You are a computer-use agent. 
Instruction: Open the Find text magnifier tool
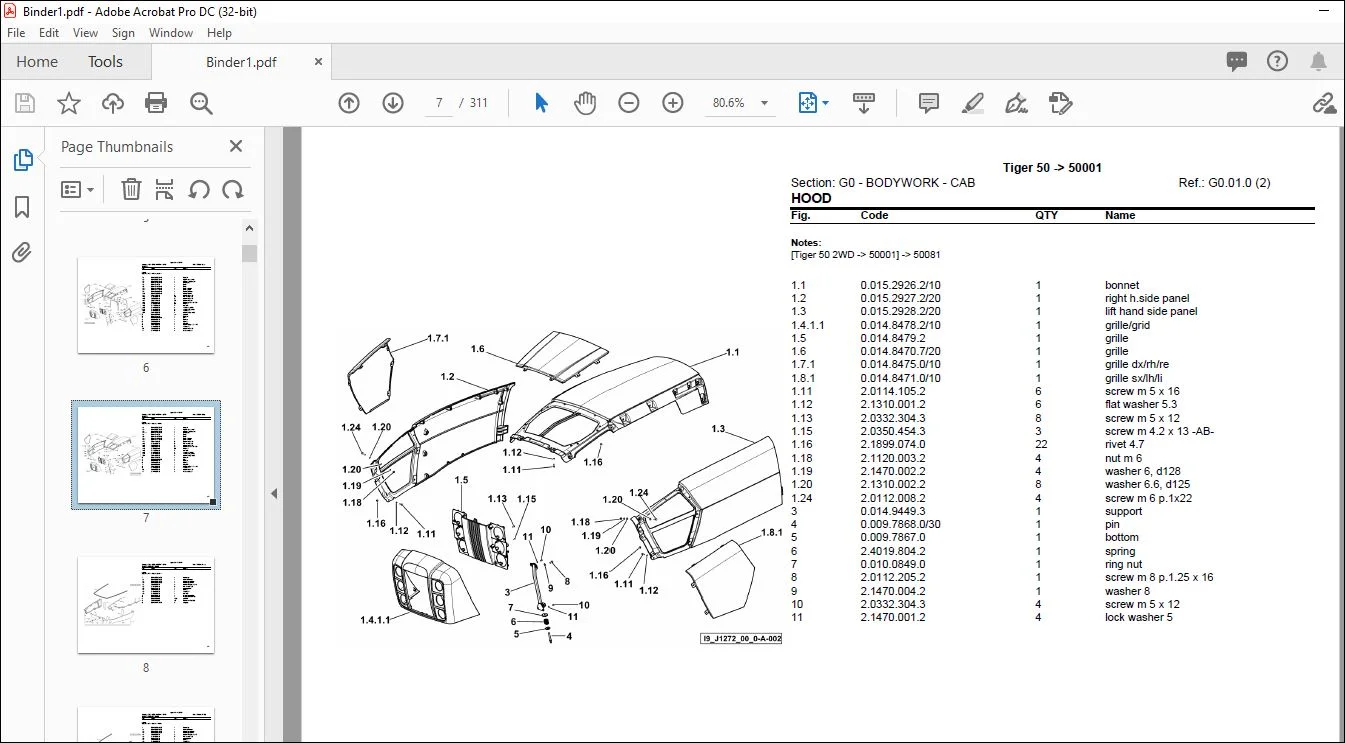(x=201, y=103)
